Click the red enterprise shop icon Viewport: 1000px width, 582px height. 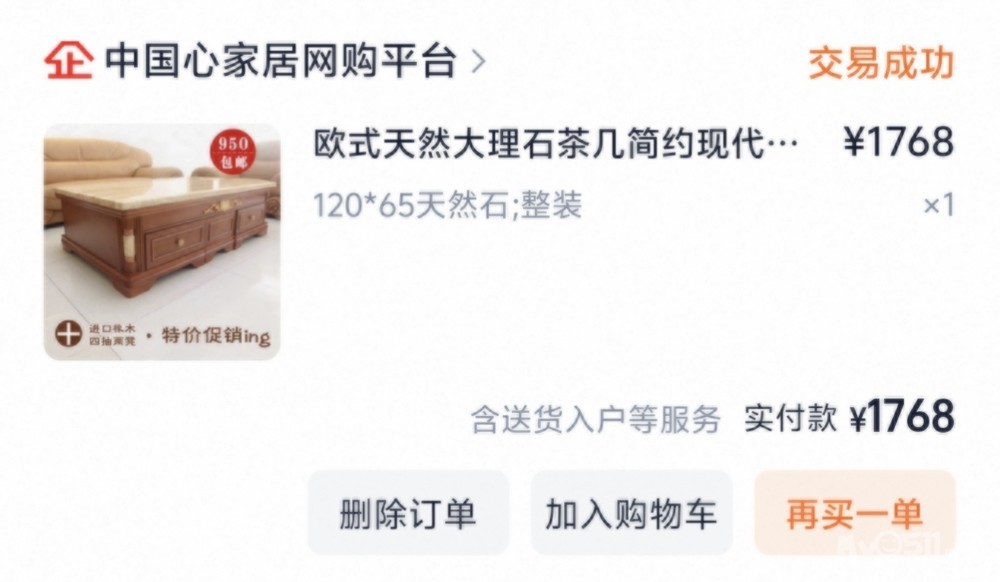(69, 61)
